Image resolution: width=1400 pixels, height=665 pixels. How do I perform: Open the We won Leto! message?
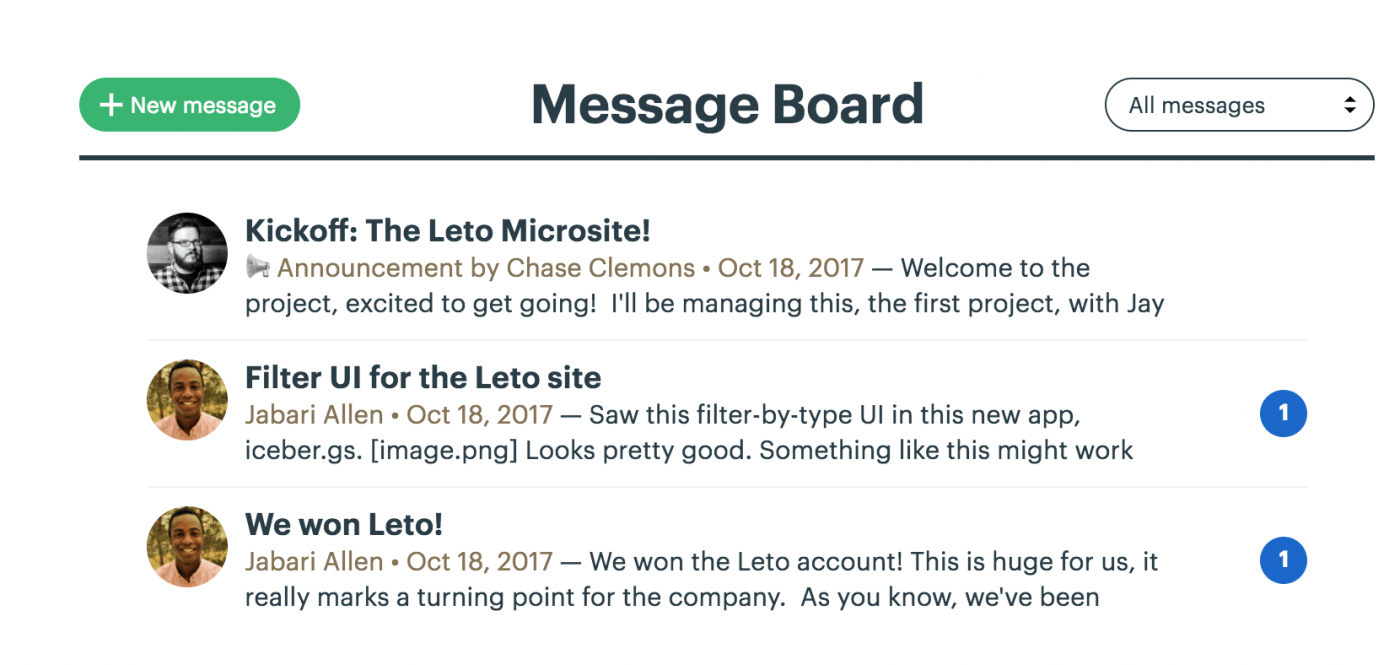click(x=343, y=524)
